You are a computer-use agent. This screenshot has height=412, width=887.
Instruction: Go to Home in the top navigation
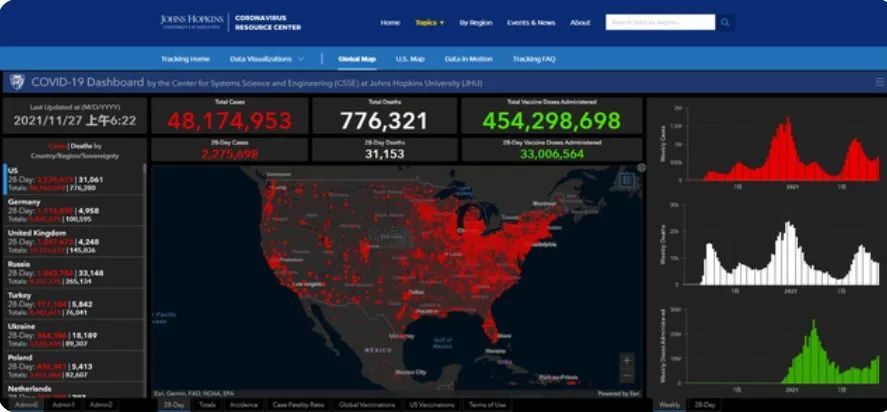pos(390,23)
